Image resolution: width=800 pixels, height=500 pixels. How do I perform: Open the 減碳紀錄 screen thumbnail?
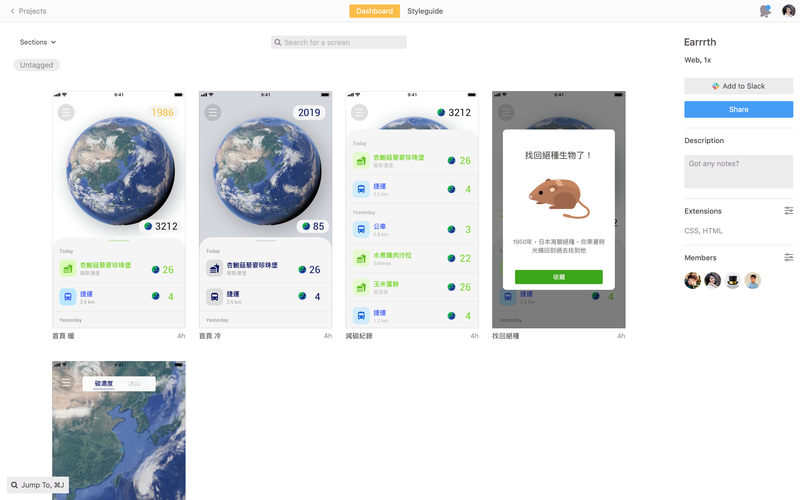(x=412, y=208)
